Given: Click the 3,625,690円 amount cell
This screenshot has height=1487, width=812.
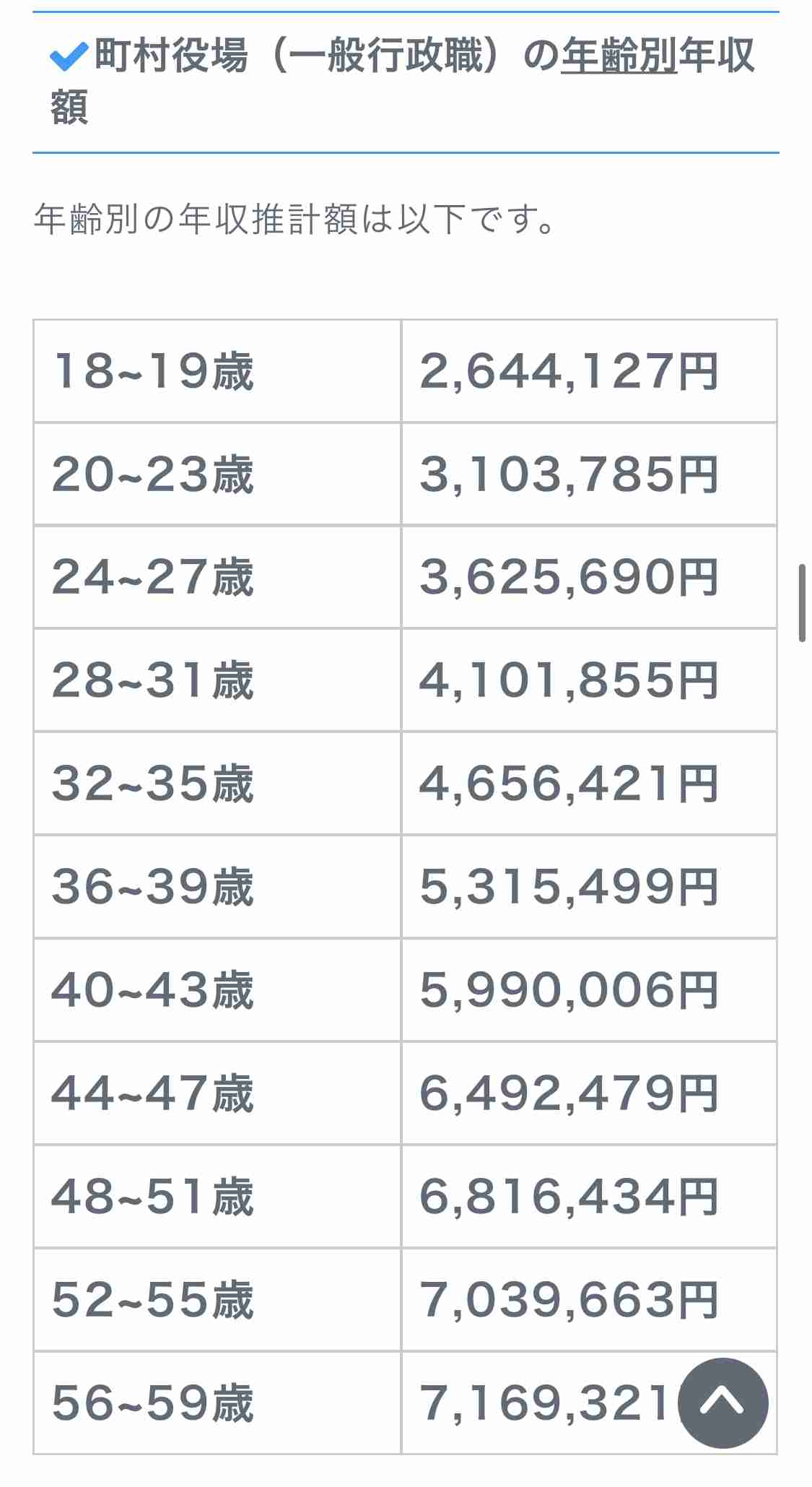Looking at the screenshot, I should pyautogui.click(x=589, y=577).
